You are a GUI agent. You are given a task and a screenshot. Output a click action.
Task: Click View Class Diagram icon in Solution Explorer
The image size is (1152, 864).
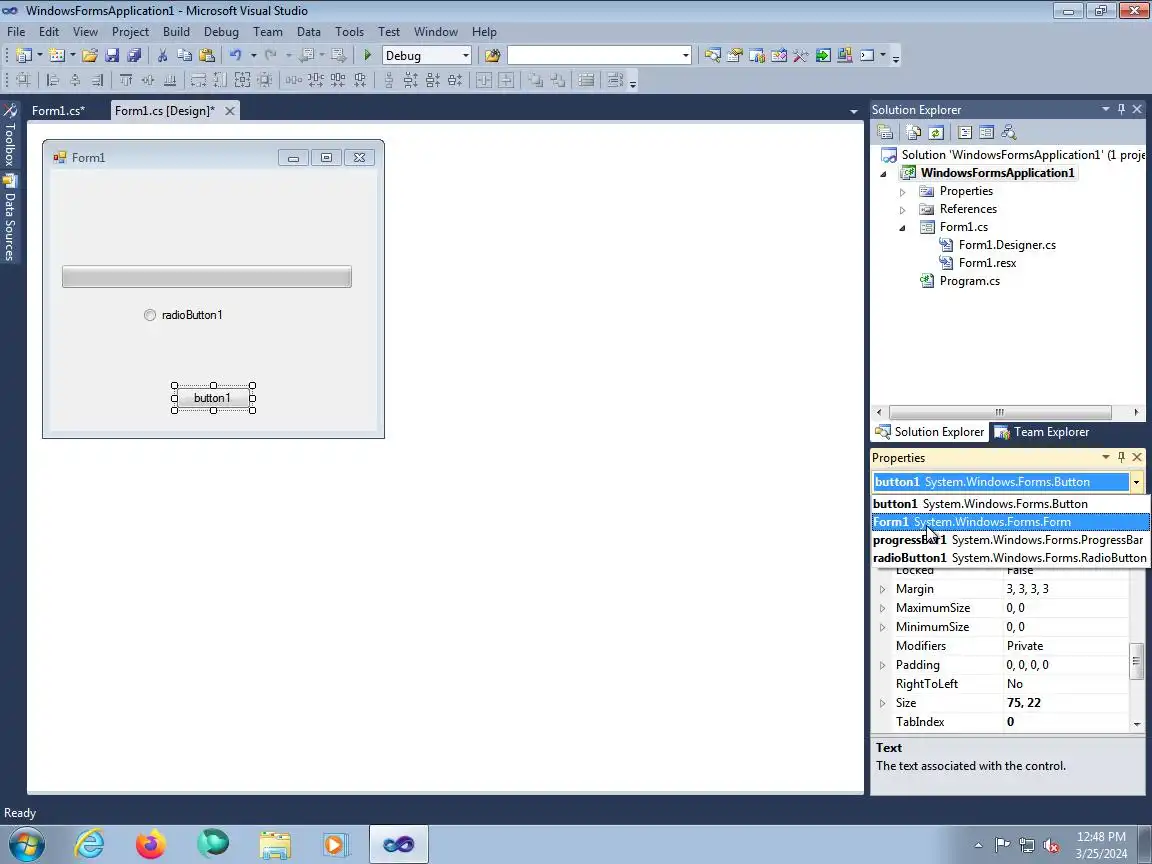[x=1009, y=132]
